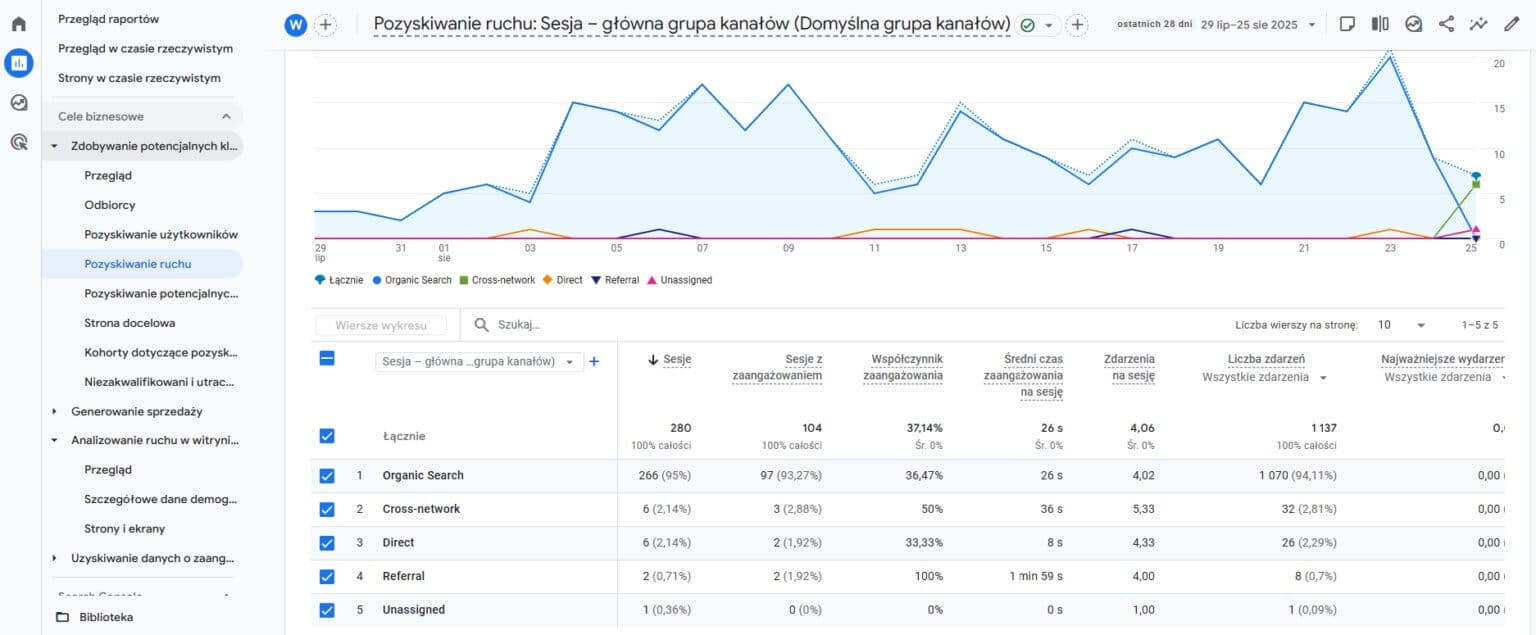Screen dimensions: 1536x635
Task: Open the Insights icon in top toolbar
Action: 1413,24
